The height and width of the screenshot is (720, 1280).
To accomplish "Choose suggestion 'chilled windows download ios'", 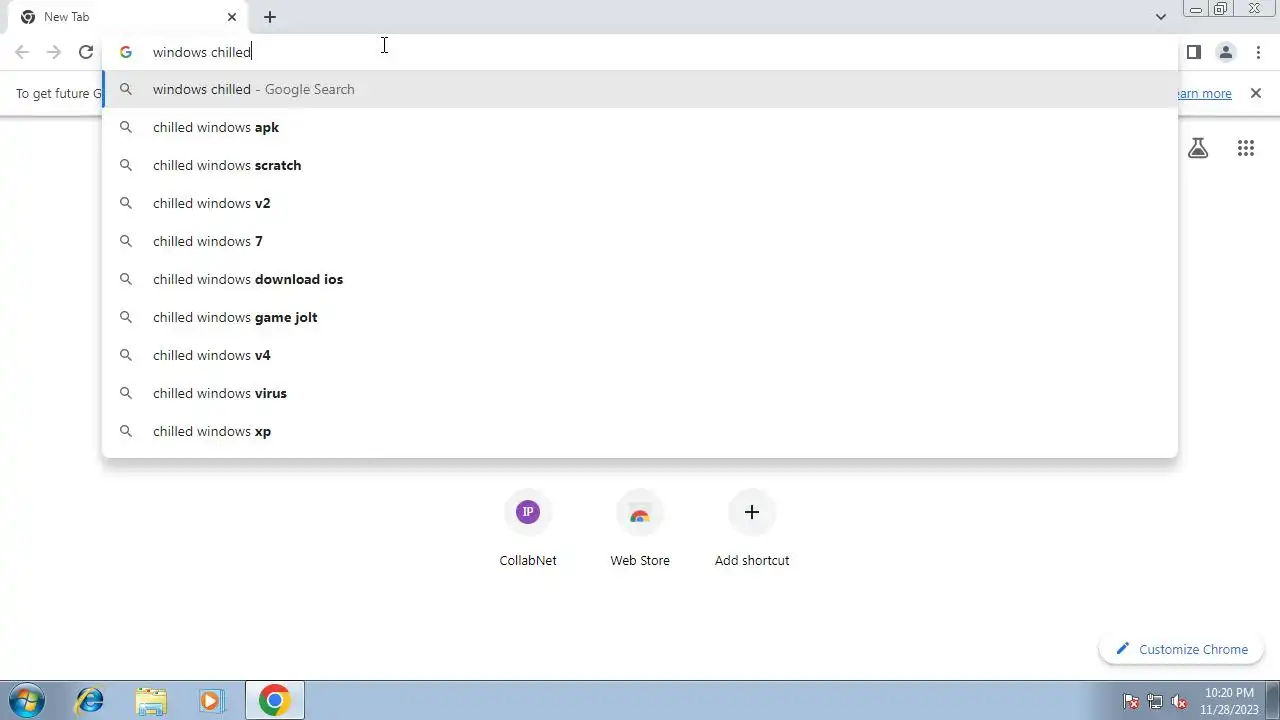I will click(x=640, y=279).
